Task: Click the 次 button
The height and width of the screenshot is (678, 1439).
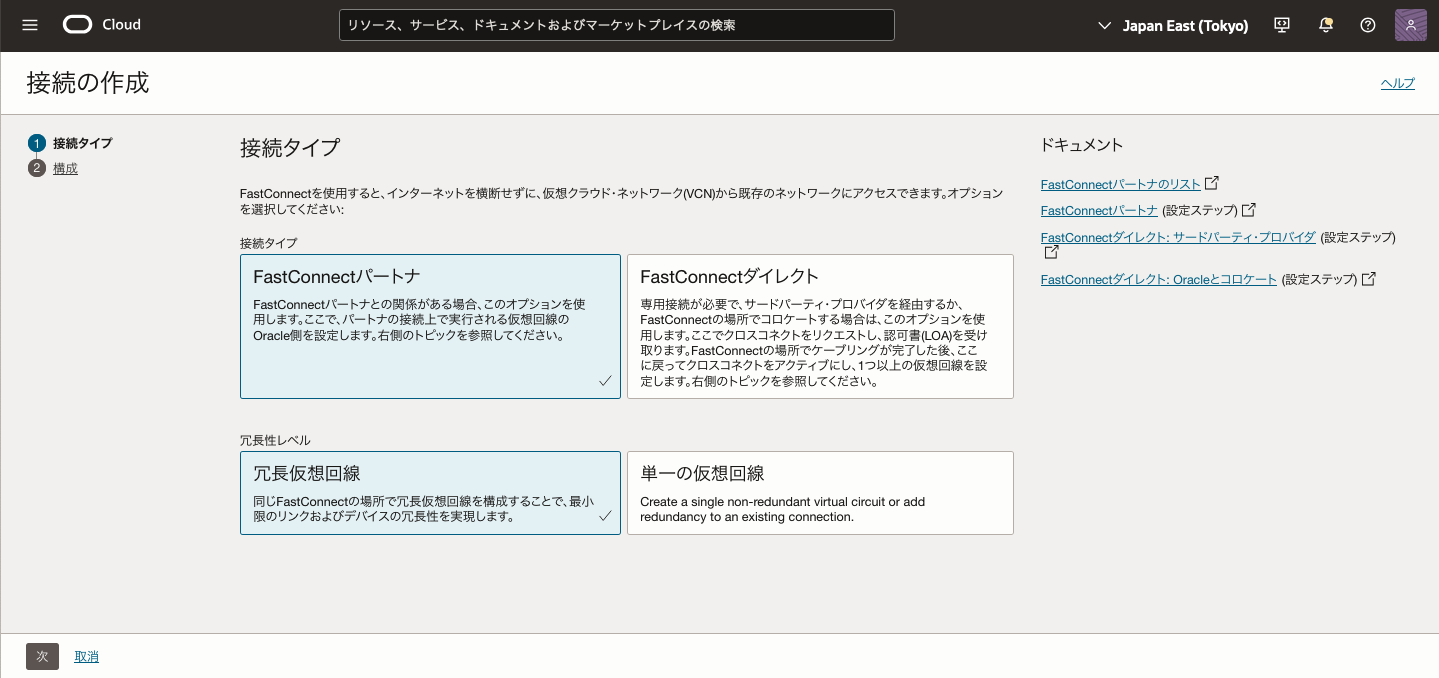Action: point(42,656)
